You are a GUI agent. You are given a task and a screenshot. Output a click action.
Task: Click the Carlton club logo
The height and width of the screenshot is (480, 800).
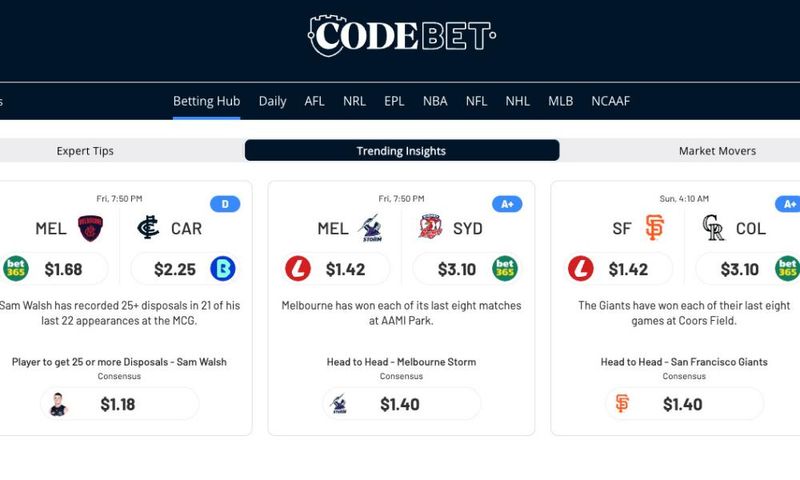pyautogui.click(x=148, y=228)
